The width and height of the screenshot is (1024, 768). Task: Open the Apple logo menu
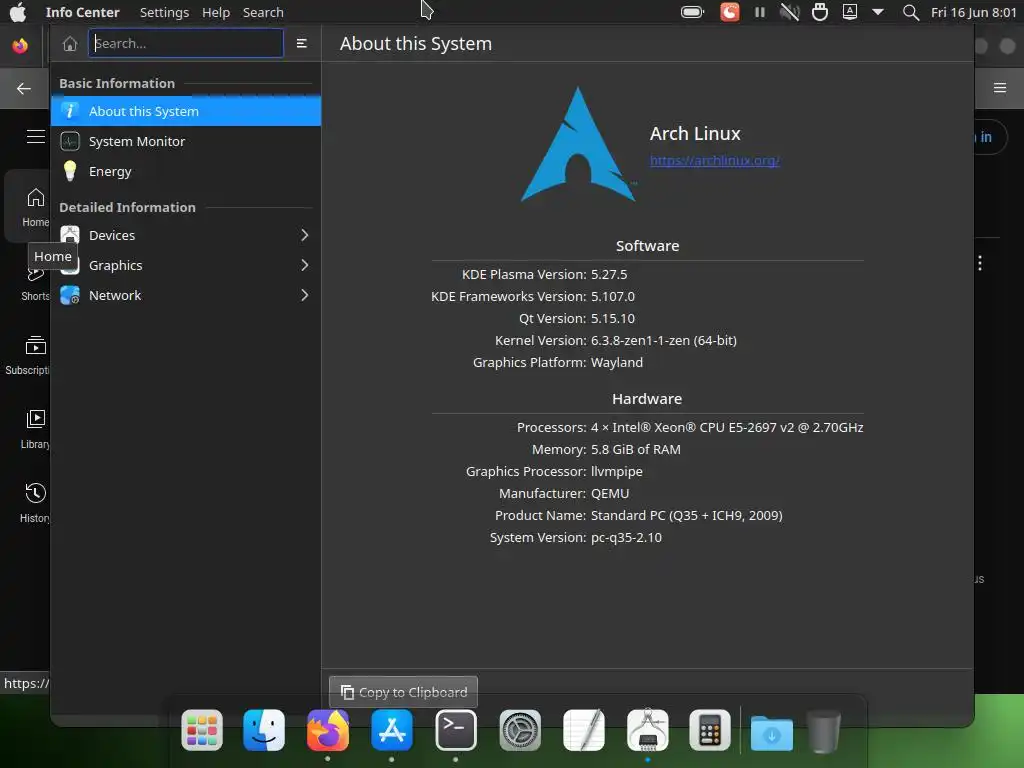pos(18,12)
